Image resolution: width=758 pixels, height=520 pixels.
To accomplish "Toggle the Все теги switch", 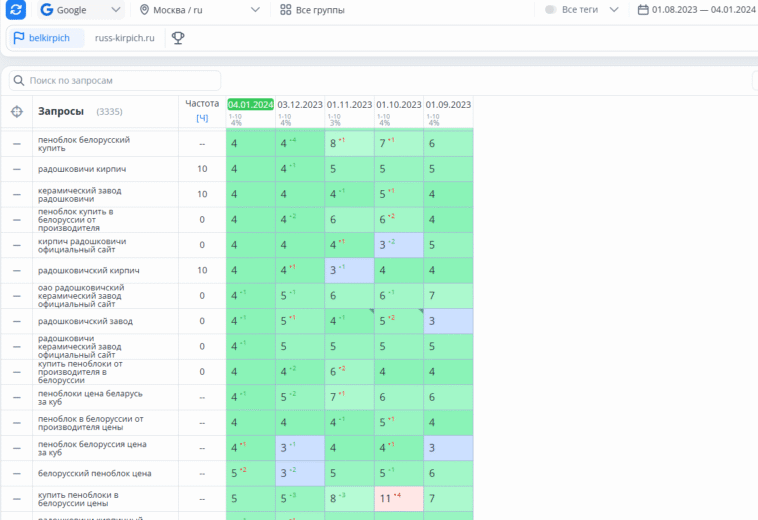I will (551, 10).
